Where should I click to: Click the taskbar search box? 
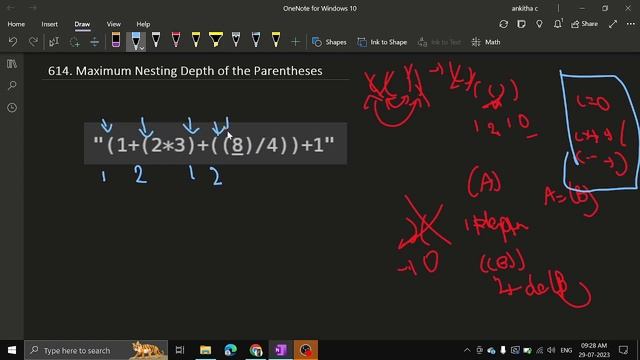click(96, 350)
